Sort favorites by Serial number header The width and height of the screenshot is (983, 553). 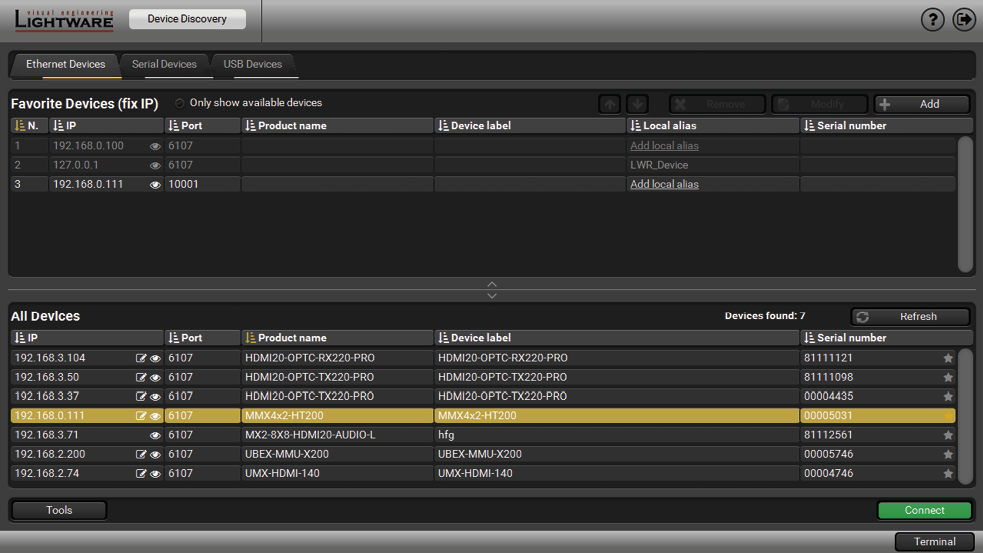point(886,125)
